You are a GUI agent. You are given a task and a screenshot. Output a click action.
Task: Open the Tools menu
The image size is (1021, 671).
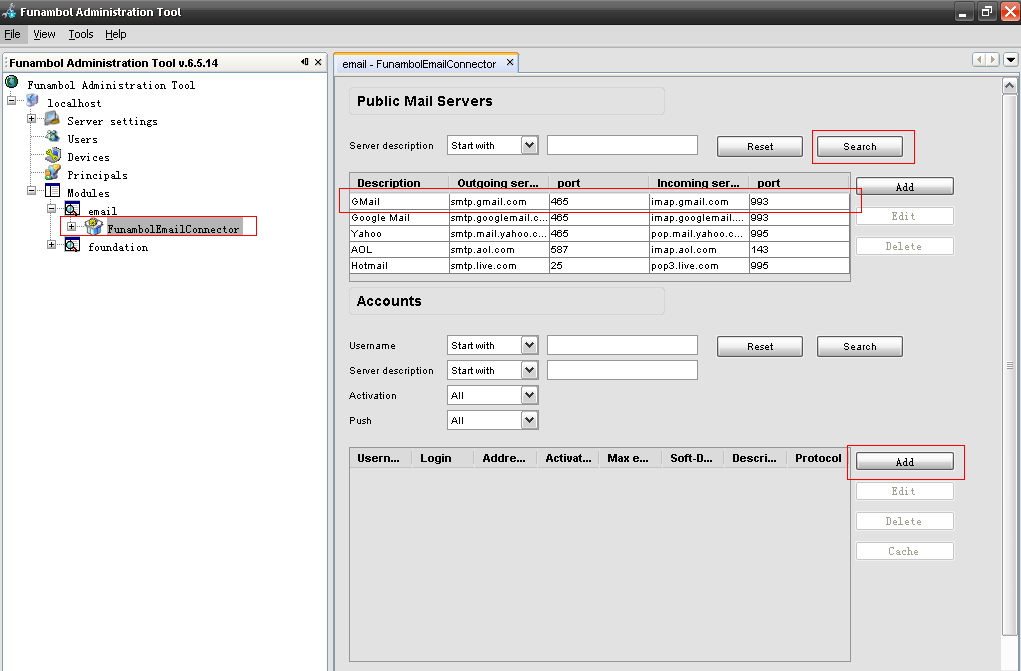tap(81, 34)
